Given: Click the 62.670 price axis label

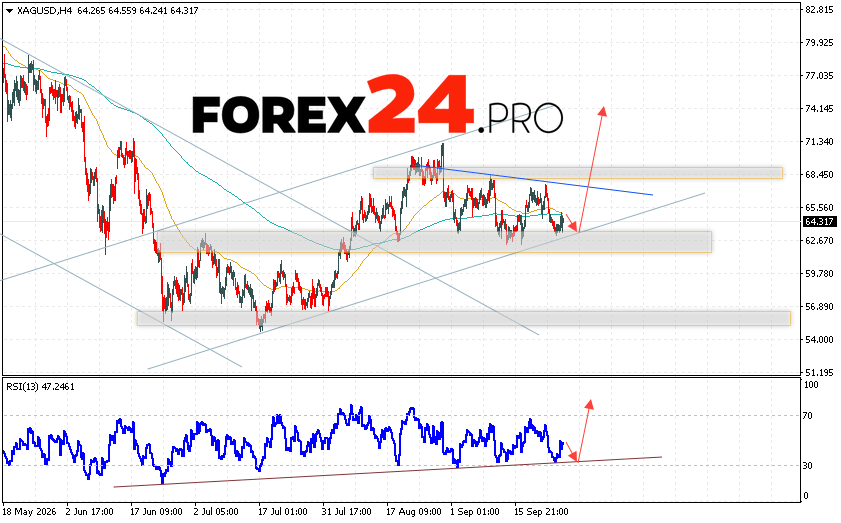Looking at the screenshot, I should click(x=819, y=240).
